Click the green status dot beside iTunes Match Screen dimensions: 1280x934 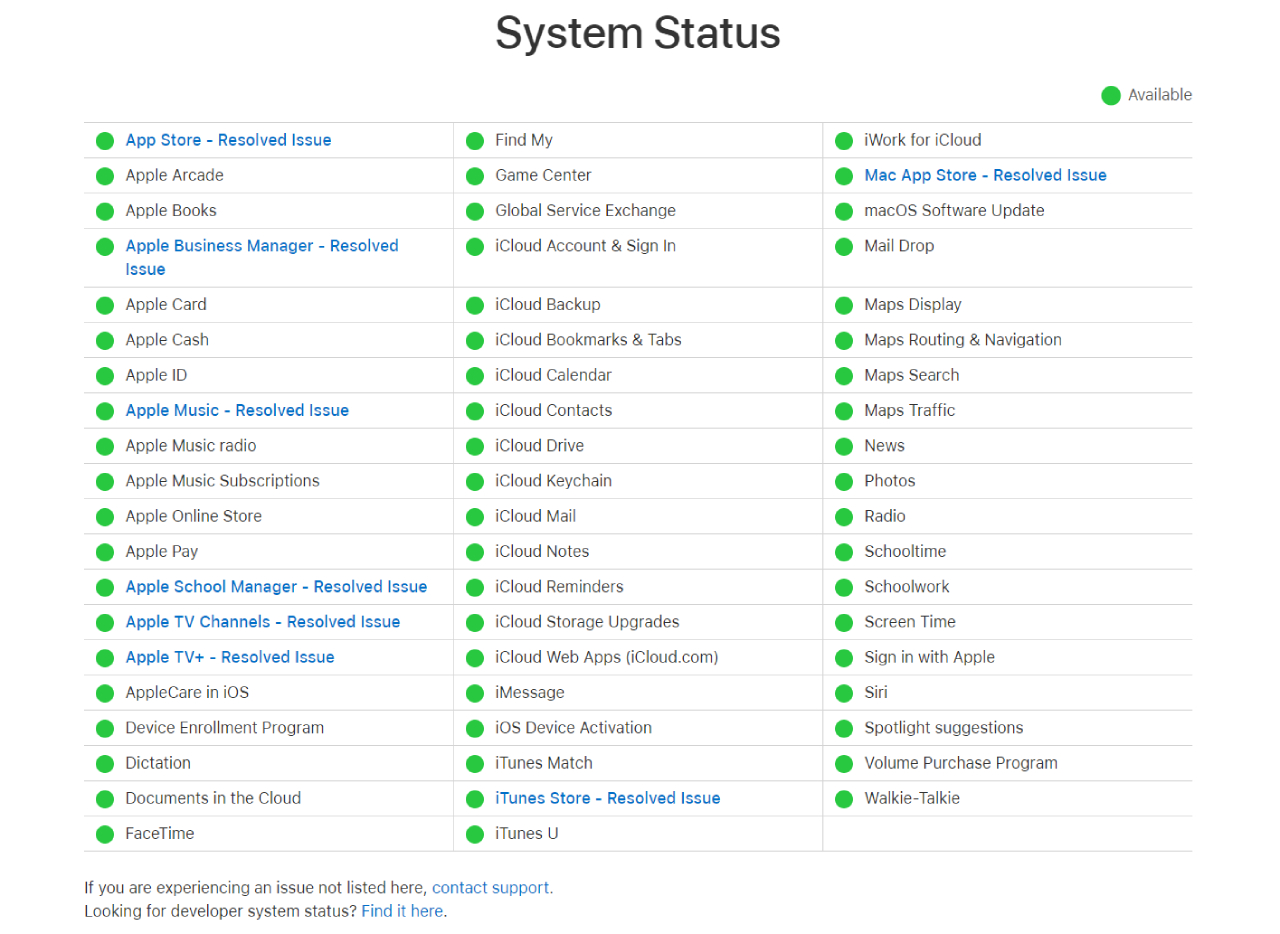pos(475,763)
